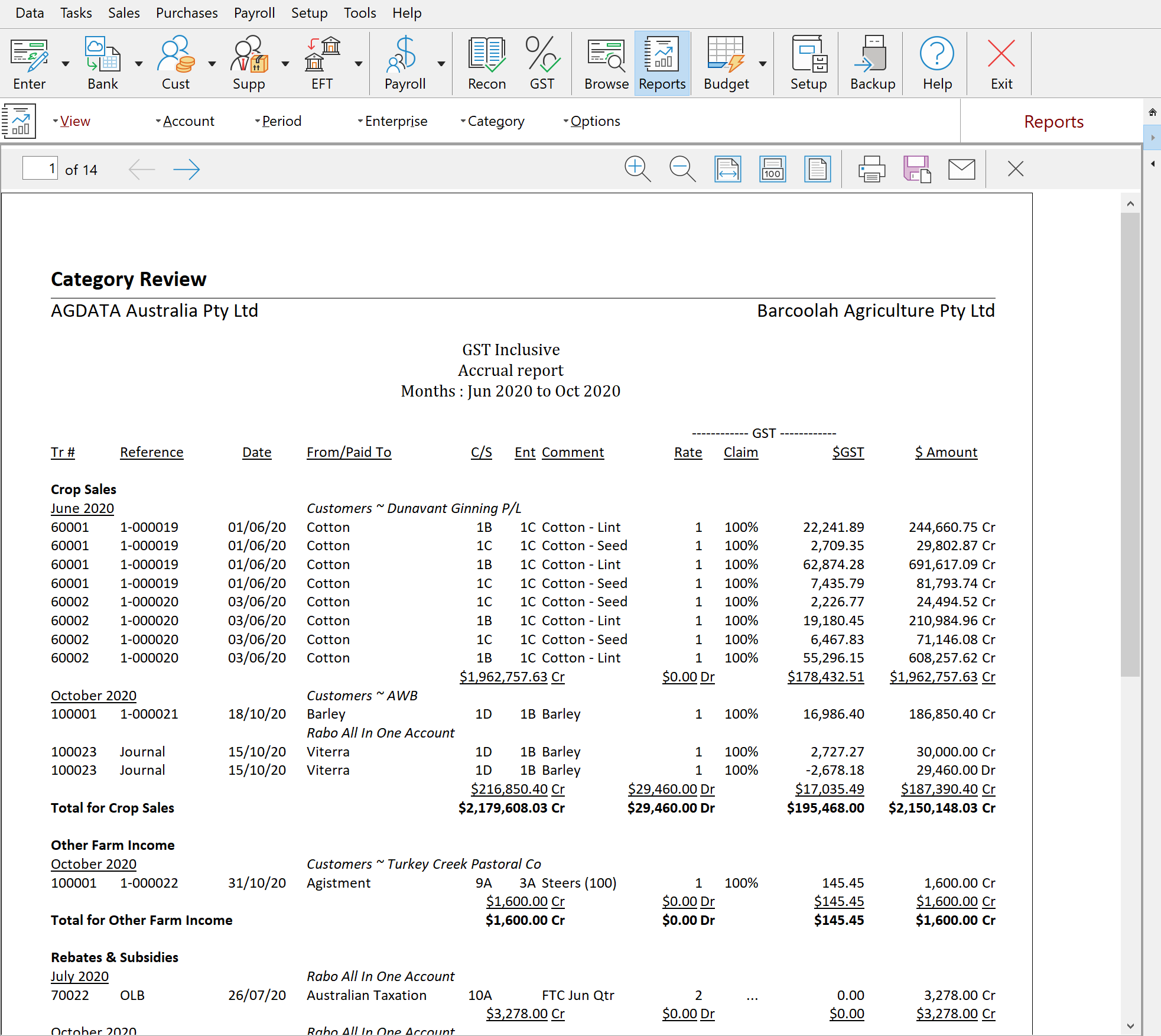
Task: Select the Category filter expander
Action: 462,121
